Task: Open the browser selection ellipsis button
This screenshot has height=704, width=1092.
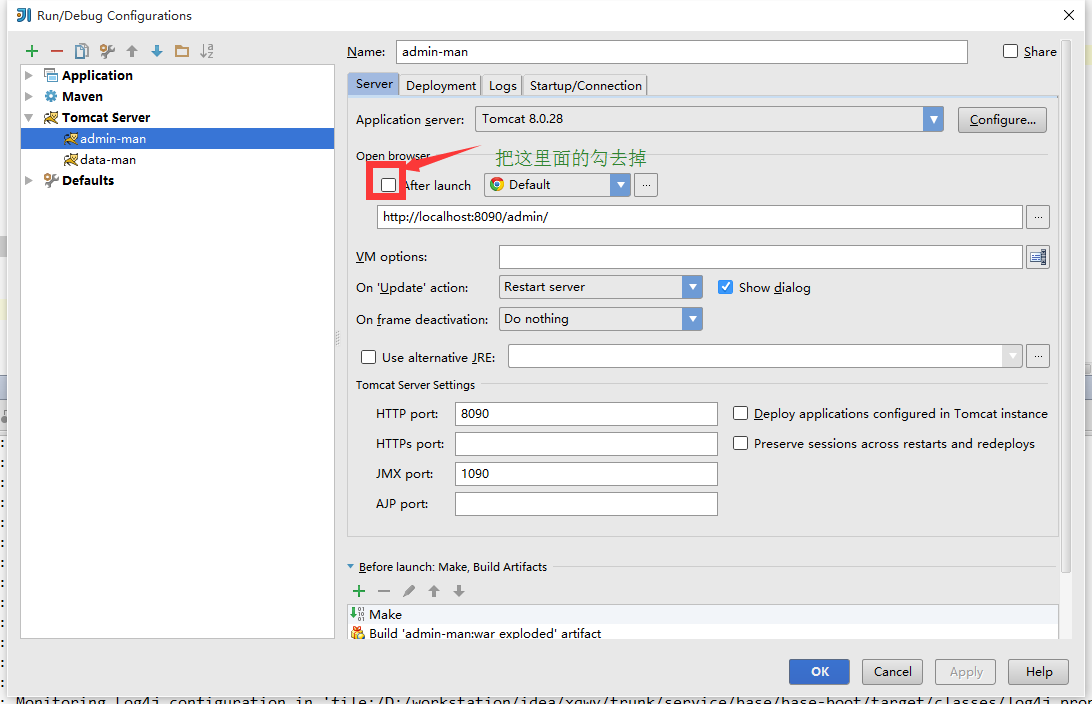Action: click(646, 185)
